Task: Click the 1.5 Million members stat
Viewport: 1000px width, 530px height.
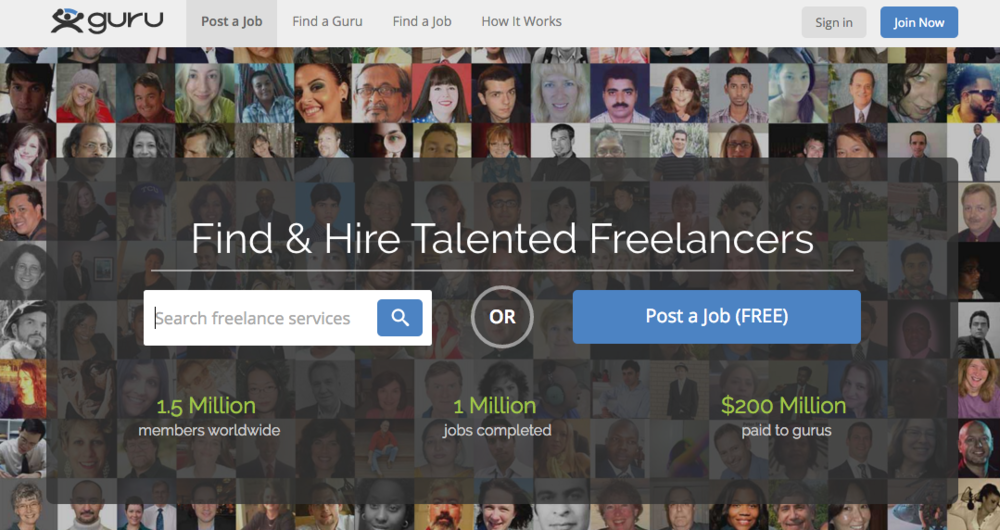Action: click(209, 417)
